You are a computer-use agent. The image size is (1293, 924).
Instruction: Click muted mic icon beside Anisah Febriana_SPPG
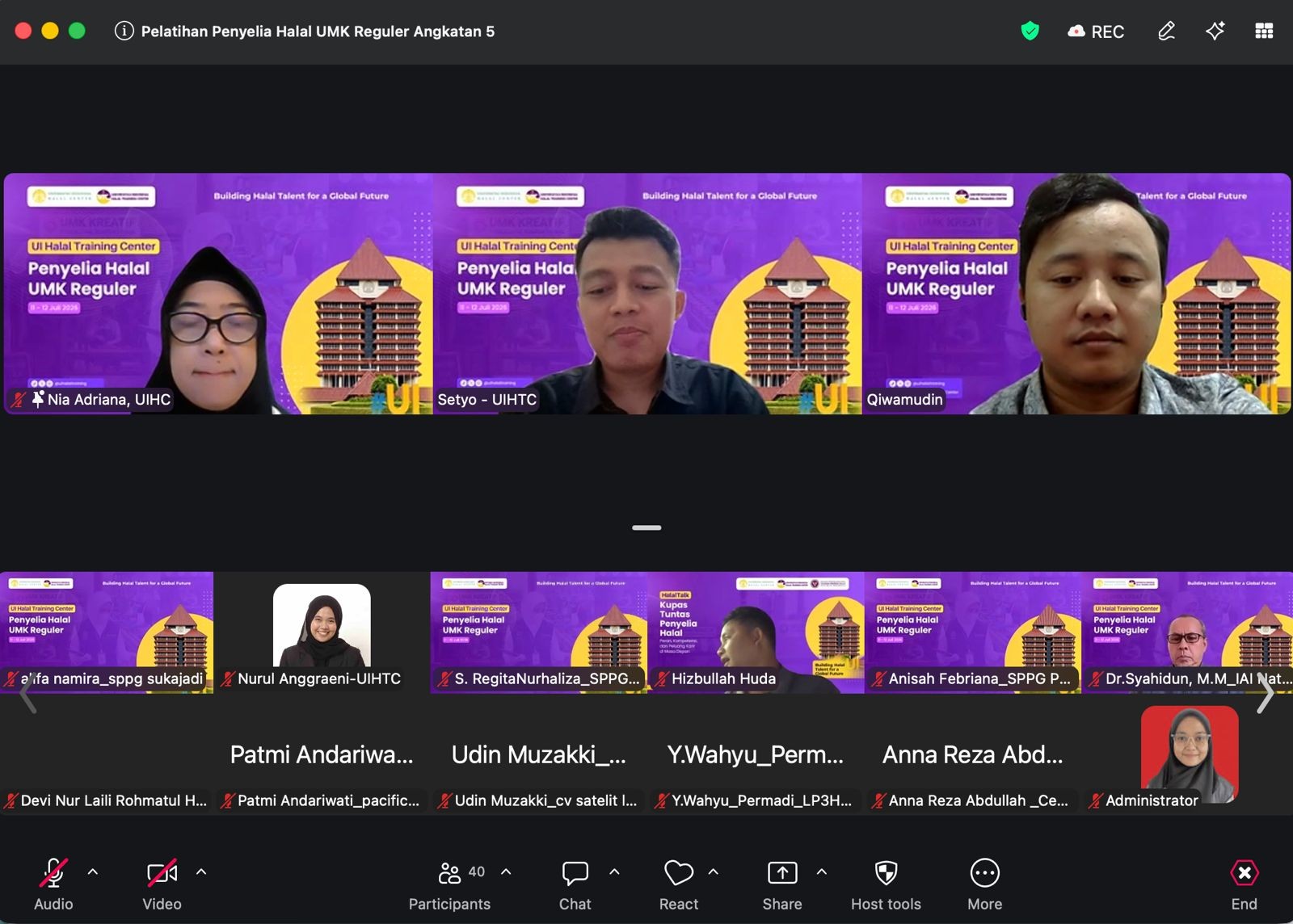[879, 679]
